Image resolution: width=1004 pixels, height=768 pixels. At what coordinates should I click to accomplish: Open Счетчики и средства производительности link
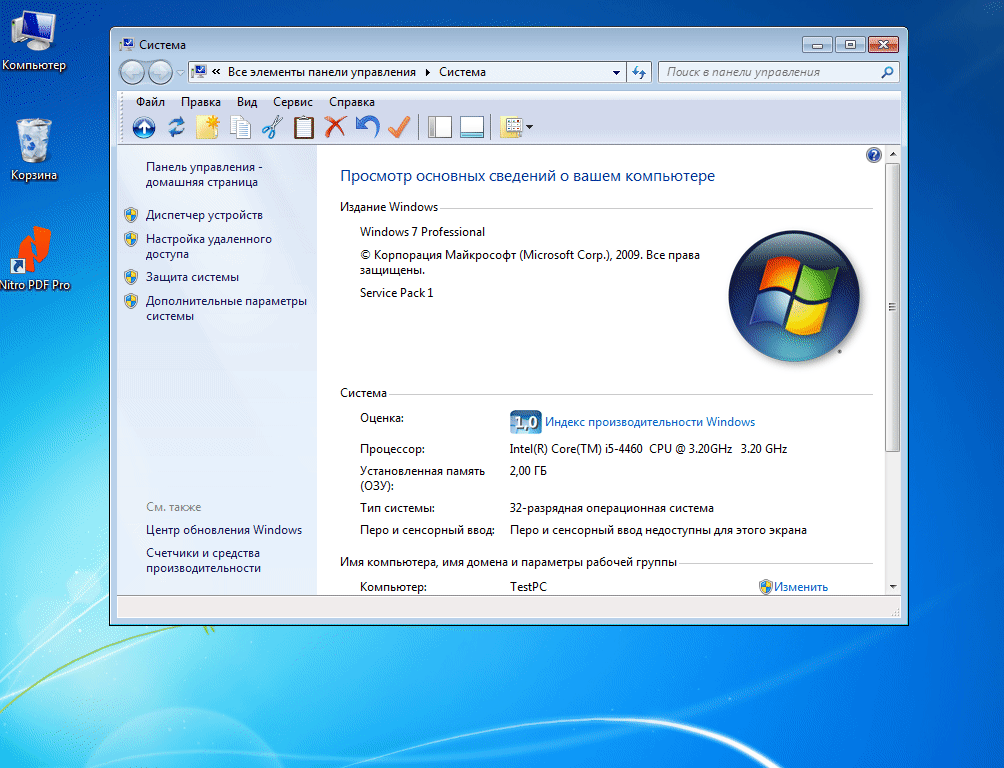[x=203, y=560]
